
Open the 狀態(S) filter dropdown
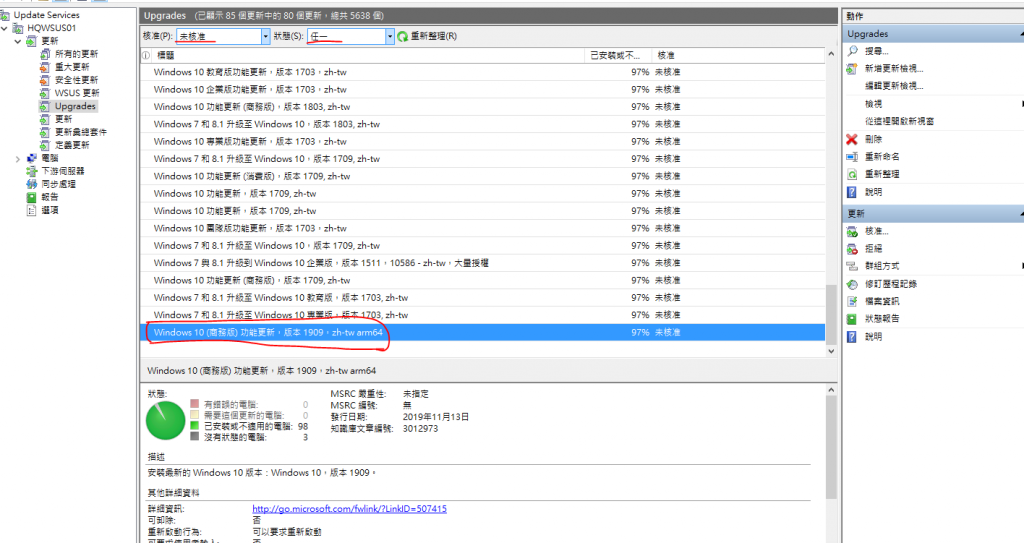pyautogui.click(x=389, y=37)
